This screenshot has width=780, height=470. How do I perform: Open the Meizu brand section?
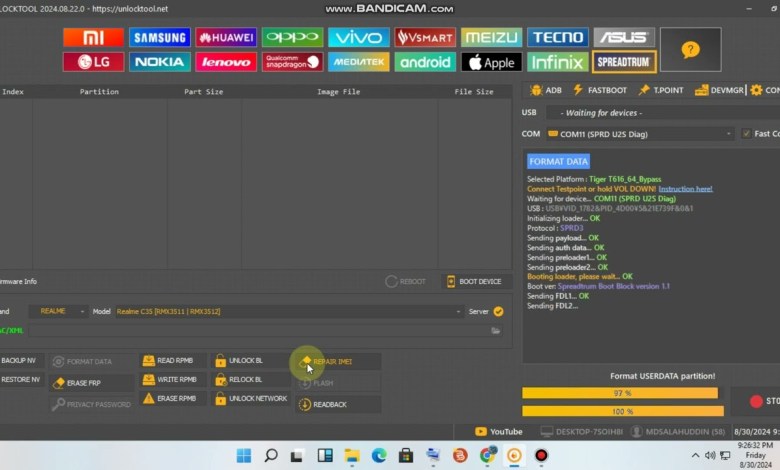point(491,37)
